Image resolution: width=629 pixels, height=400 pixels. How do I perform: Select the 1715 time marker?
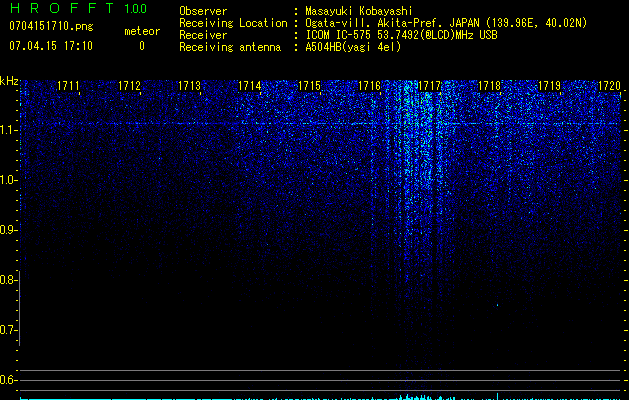(x=309, y=86)
